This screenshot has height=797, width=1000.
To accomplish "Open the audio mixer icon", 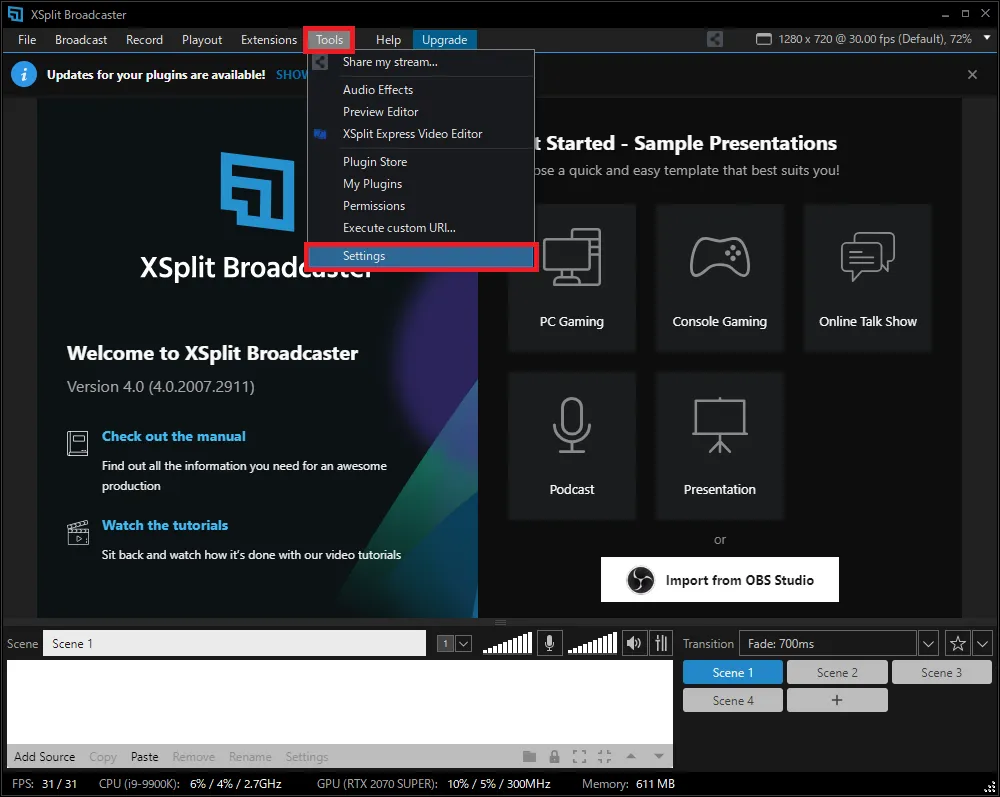I will [x=661, y=643].
